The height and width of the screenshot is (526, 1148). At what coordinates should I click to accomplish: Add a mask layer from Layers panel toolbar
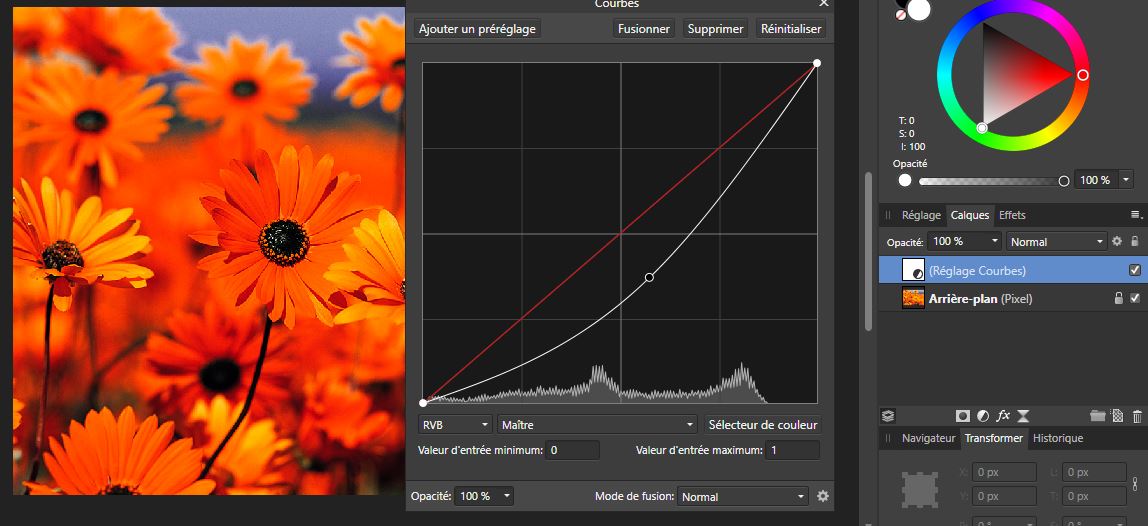click(x=963, y=415)
